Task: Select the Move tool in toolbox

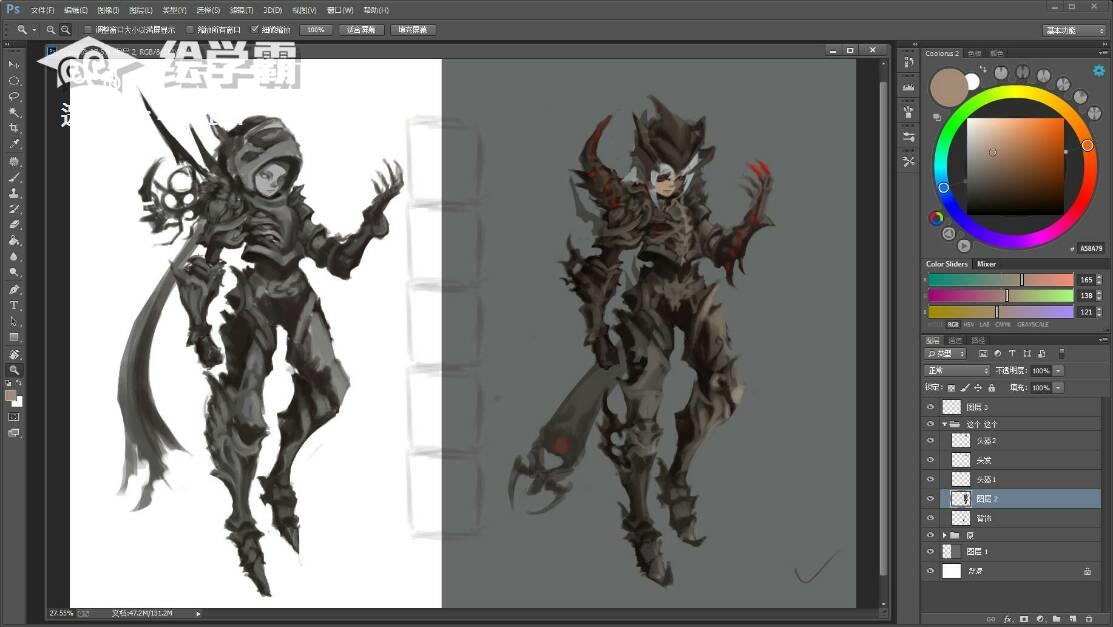Action: pos(13,65)
